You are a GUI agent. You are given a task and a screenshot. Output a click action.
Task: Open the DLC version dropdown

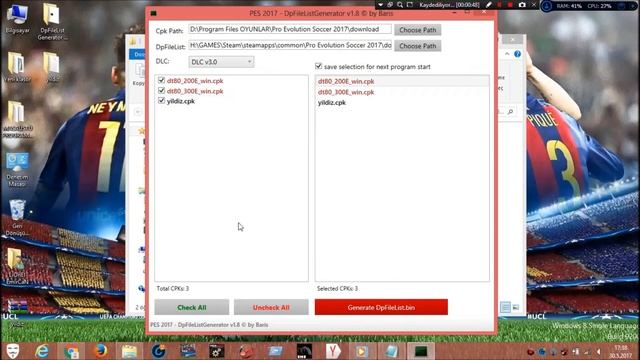[221, 62]
